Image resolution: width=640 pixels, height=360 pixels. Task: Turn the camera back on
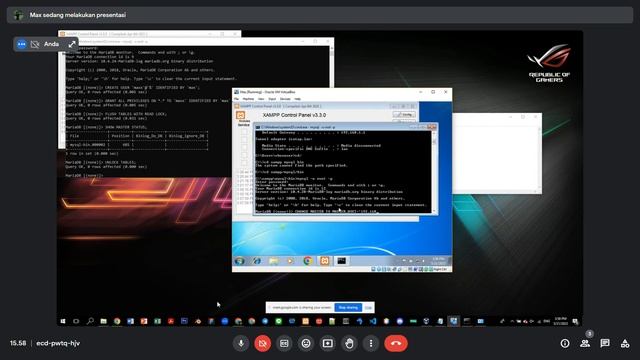pos(262,343)
